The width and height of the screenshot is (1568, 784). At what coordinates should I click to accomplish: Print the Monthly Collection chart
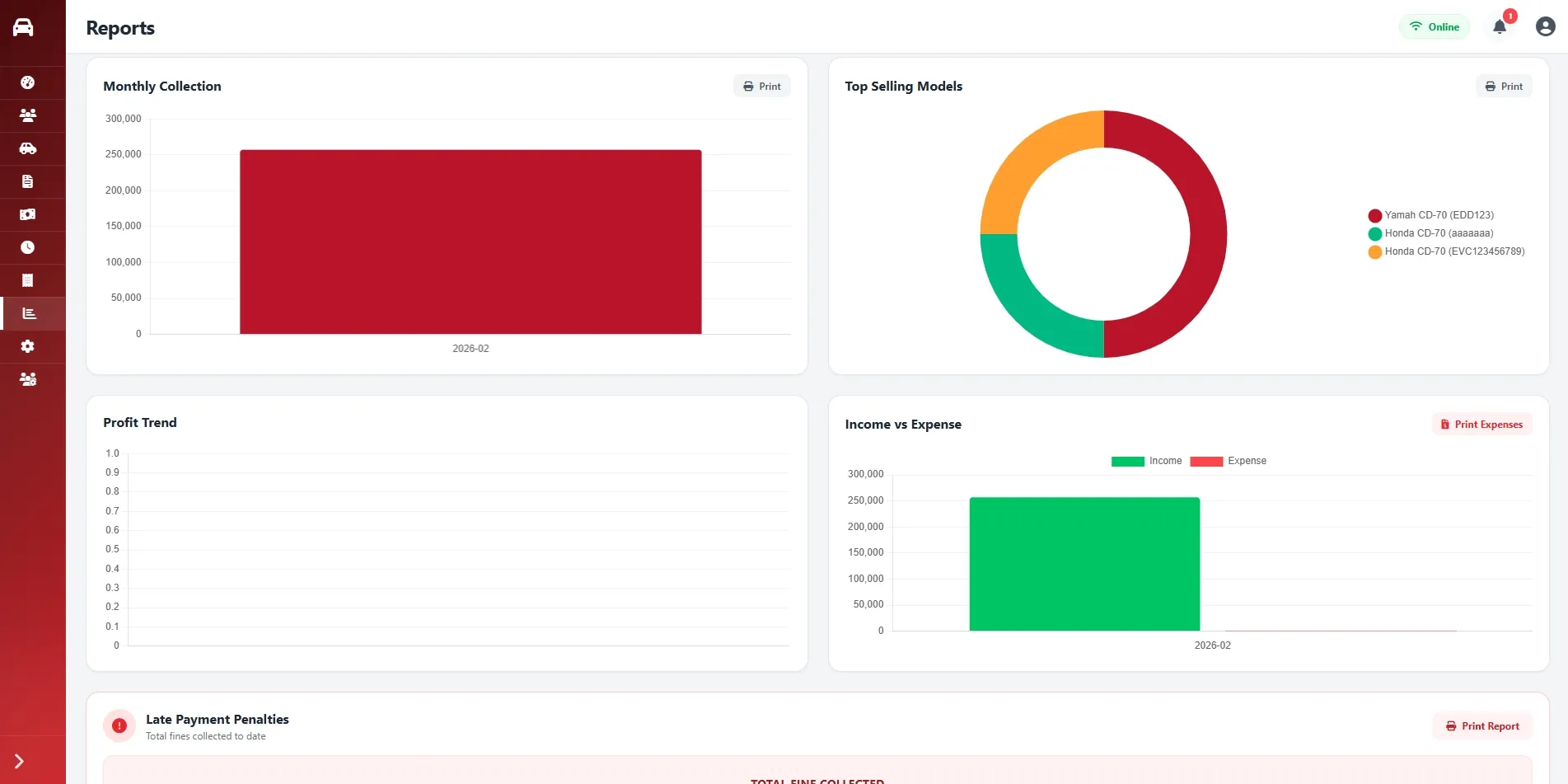coord(761,87)
